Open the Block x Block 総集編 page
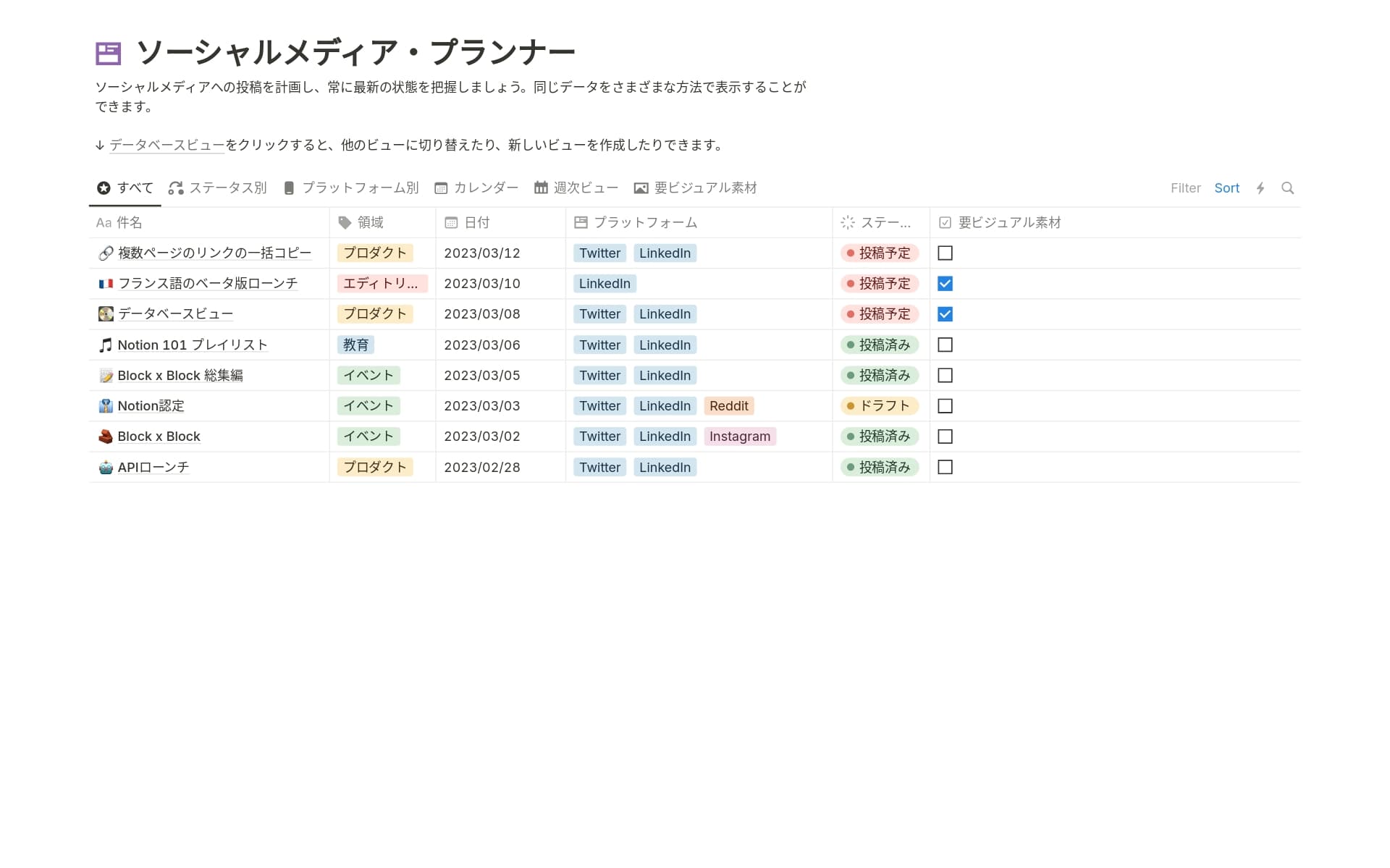The height and width of the screenshot is (868, 1390). (181, 375)
